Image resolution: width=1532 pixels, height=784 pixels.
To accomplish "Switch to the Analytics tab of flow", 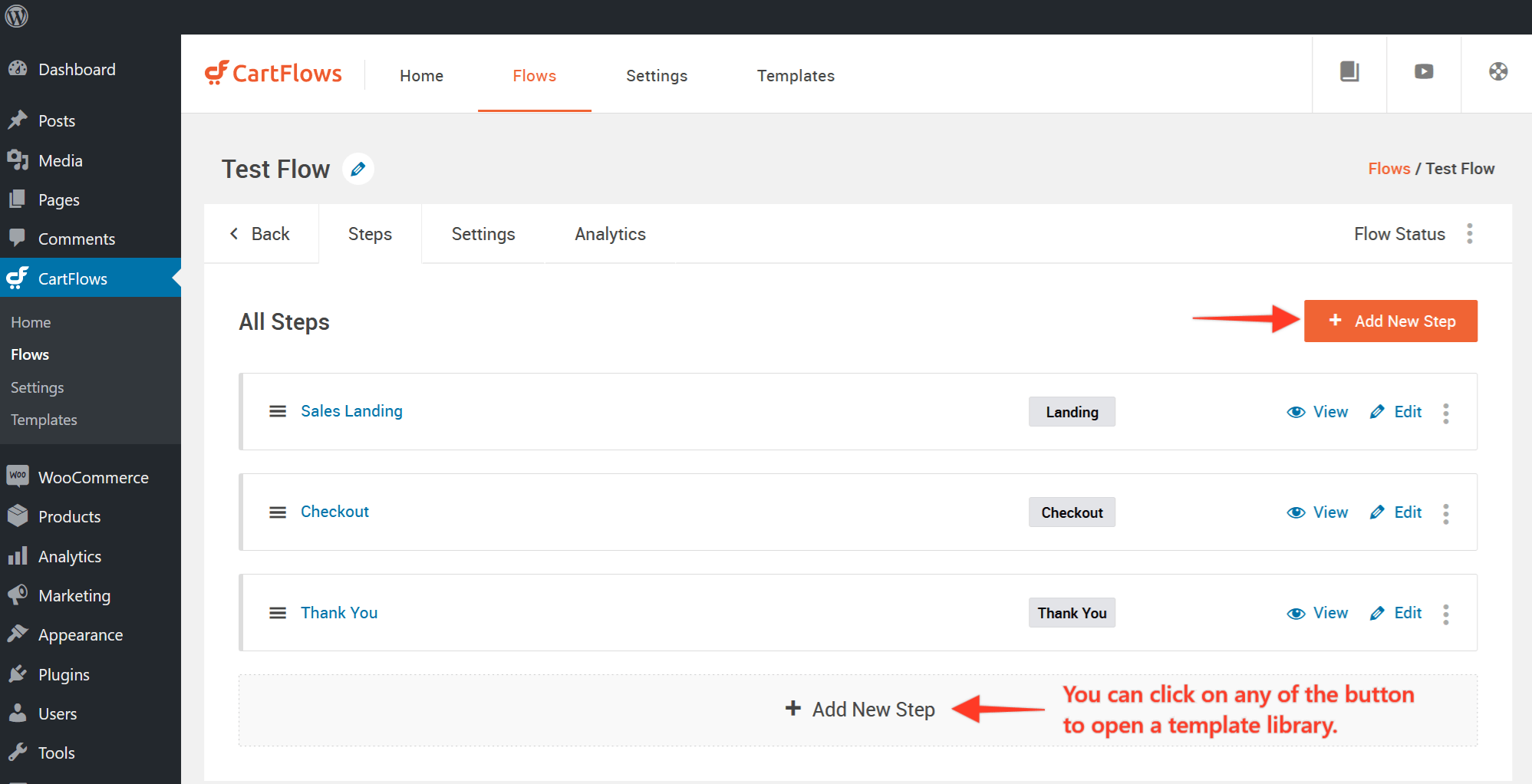I will pyautogui.click(x=610, y=234).
